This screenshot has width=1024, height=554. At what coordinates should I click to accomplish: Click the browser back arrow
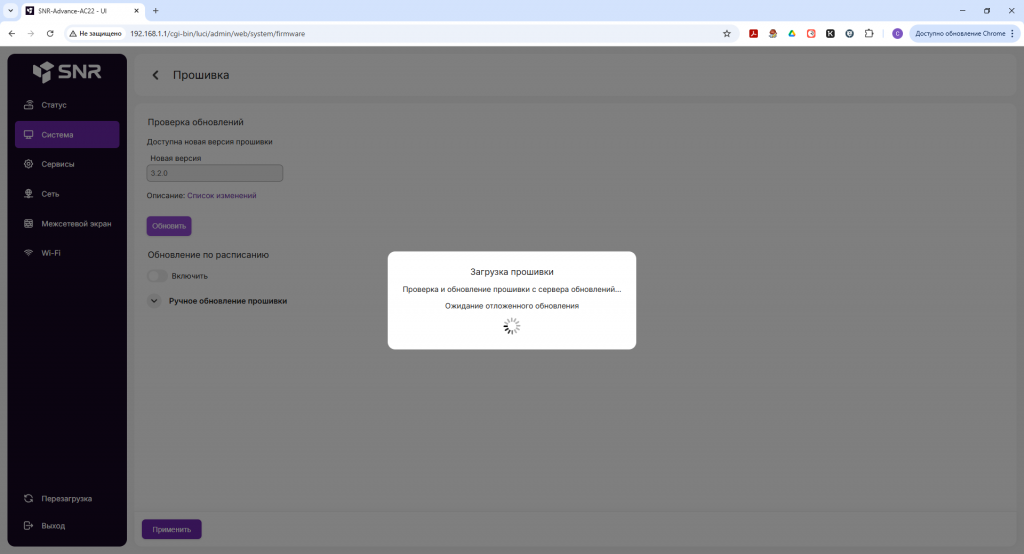tap(12, 33)
